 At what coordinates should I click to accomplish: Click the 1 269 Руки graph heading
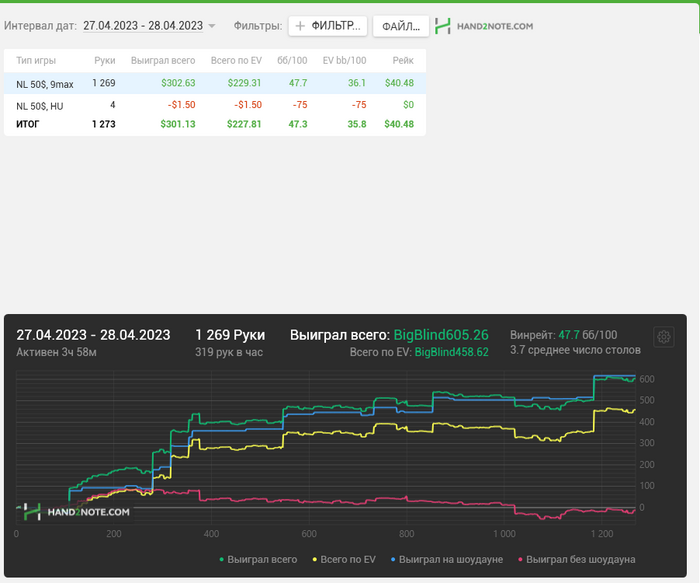pos(230,335)
